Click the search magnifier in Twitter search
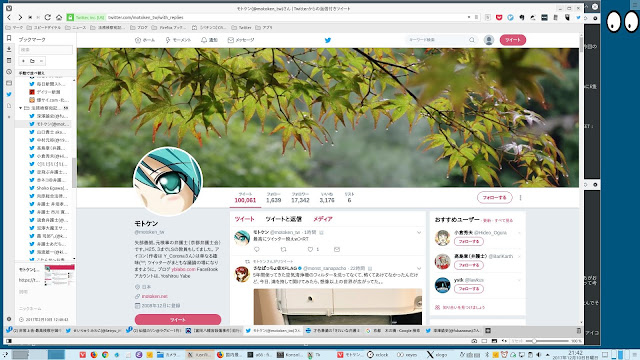Screen dimensions: 640x360 click(x=472, y=40)
